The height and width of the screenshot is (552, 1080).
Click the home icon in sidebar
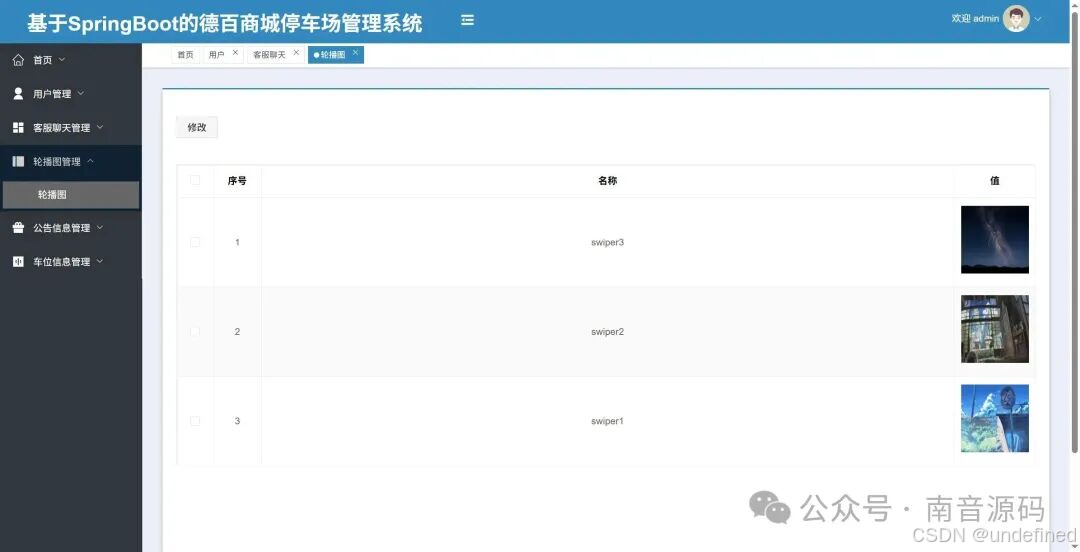19,60
